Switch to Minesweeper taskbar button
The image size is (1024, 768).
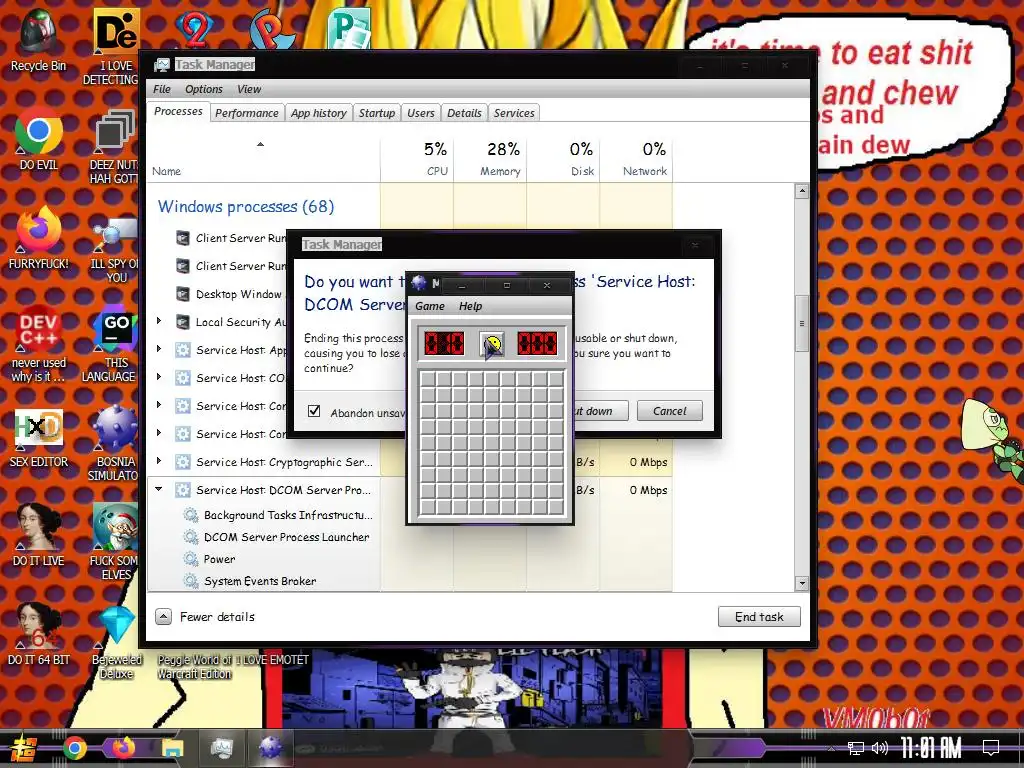pyautogui.click(x=270, y=748)
